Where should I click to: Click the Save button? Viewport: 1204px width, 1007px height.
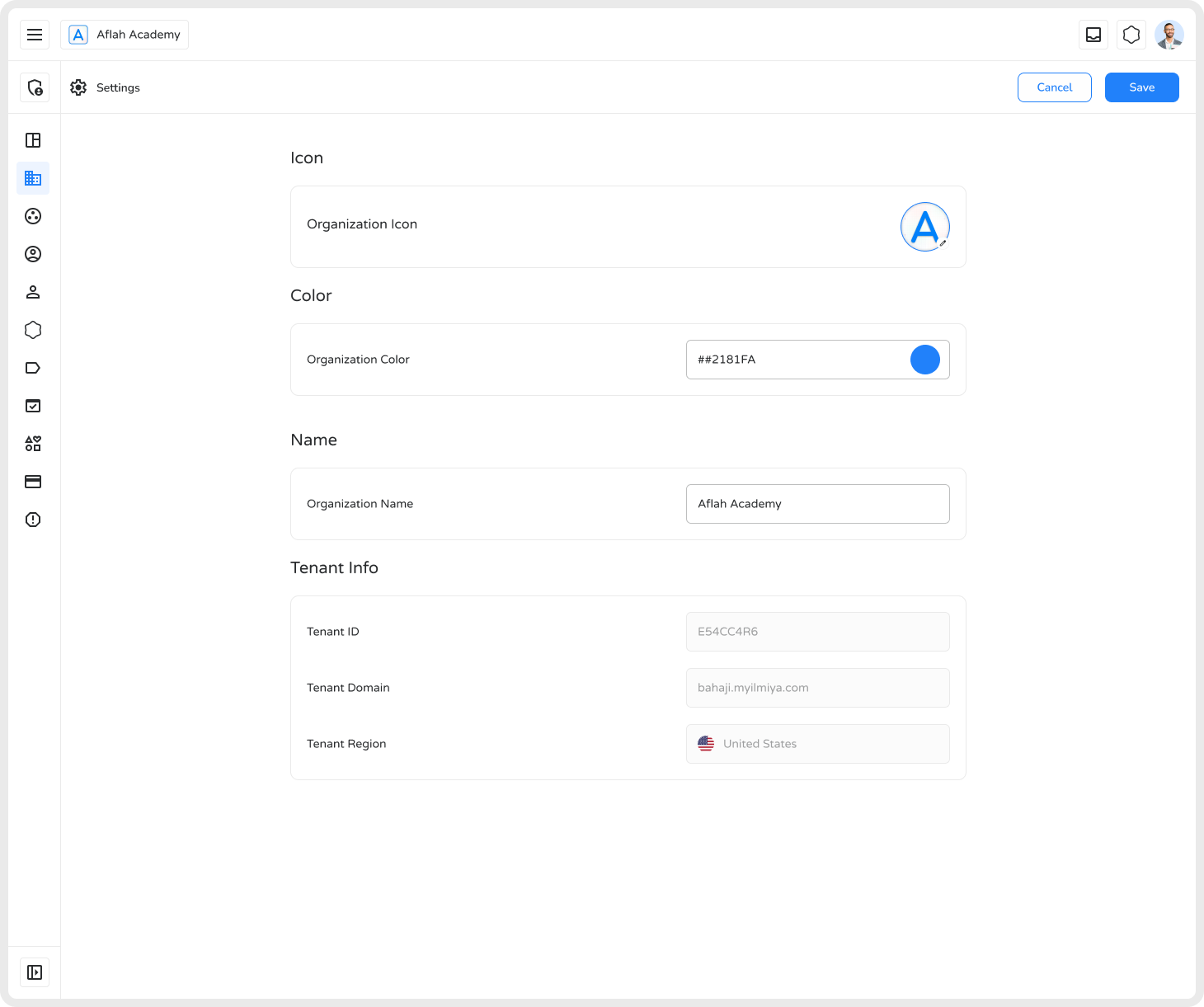click(x=1141, y=87)
